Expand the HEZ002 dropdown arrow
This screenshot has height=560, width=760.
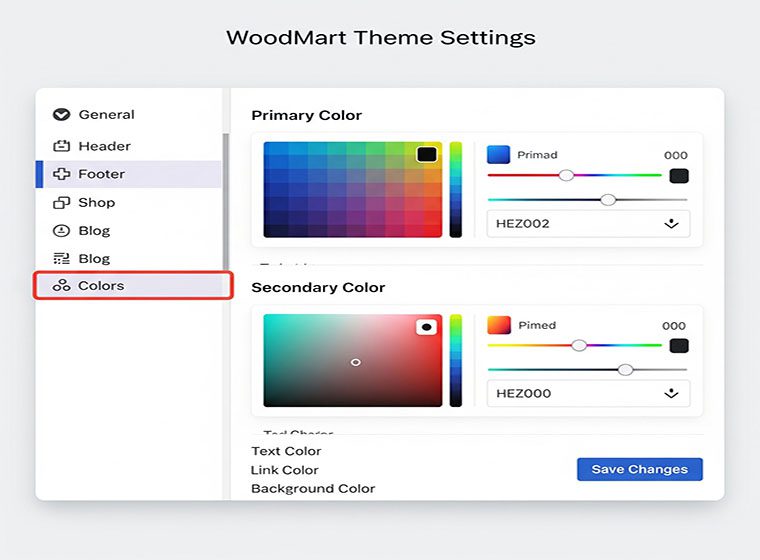coord(671,224)
